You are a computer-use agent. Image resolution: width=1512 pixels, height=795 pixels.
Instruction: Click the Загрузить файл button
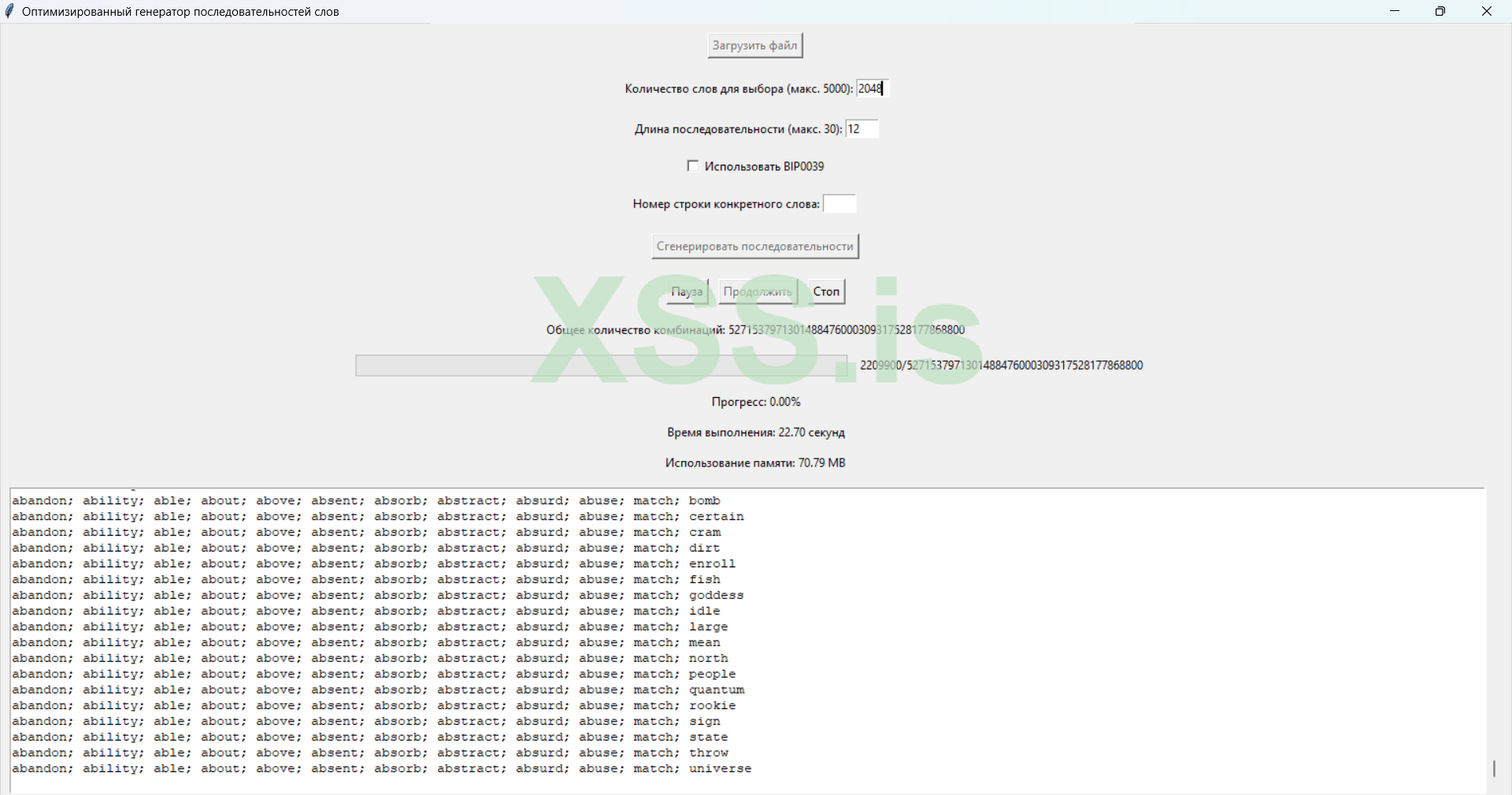pyautogui.click(x=755, y=46)
